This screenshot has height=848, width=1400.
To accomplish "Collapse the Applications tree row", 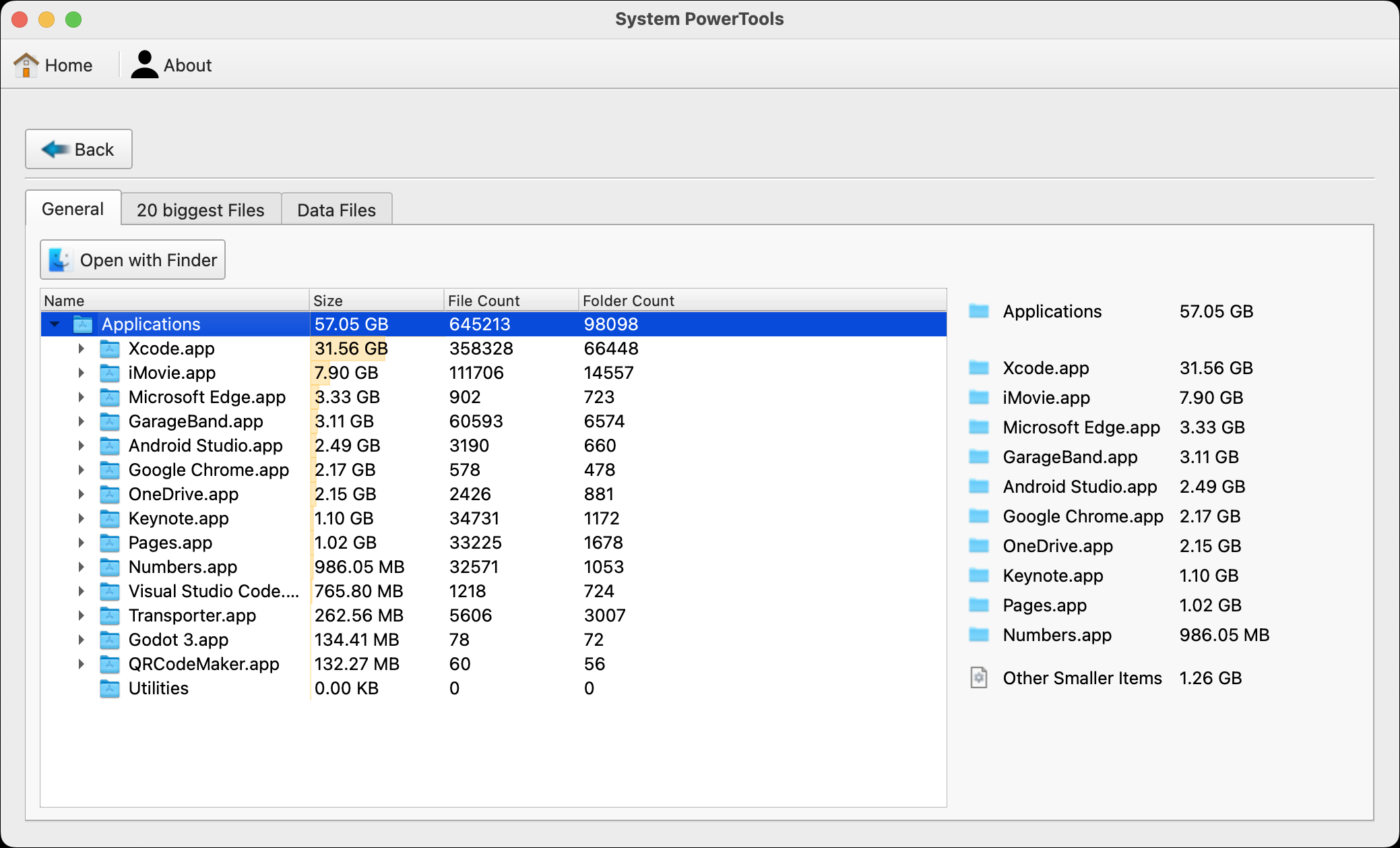I will point(55,324).
